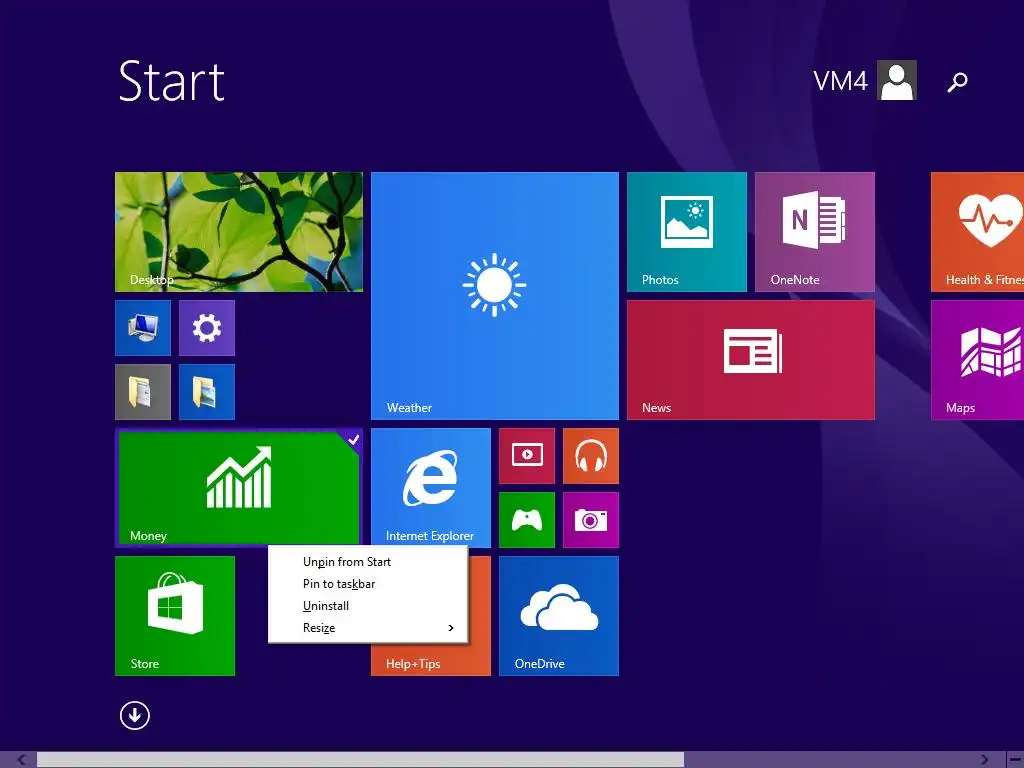The width and height of the screenshot is (1024, 768).
Task: Click the search magnifier icon
Action: pyautogui.click(x=957, y=82)
